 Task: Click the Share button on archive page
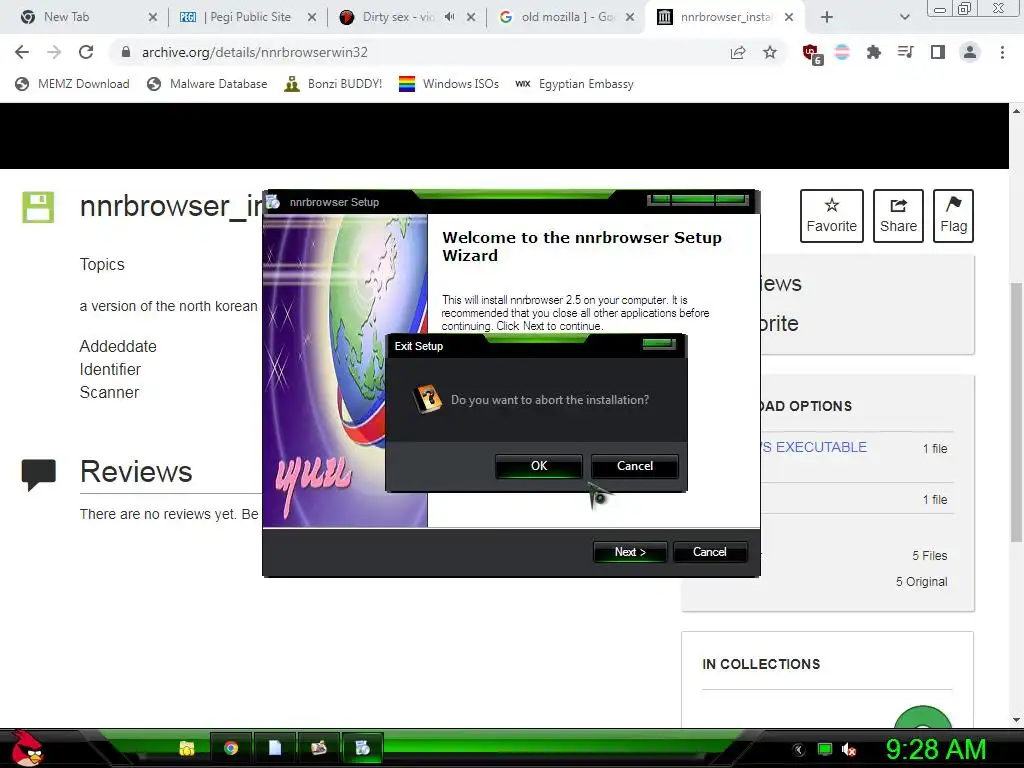click(x=898, y=216)
